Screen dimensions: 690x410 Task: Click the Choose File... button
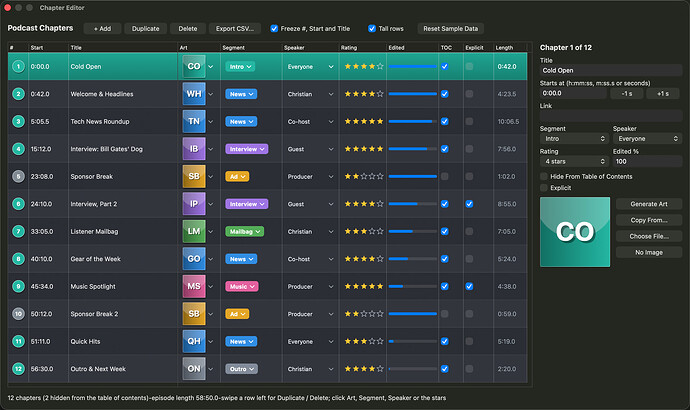[x=649, y=236]
